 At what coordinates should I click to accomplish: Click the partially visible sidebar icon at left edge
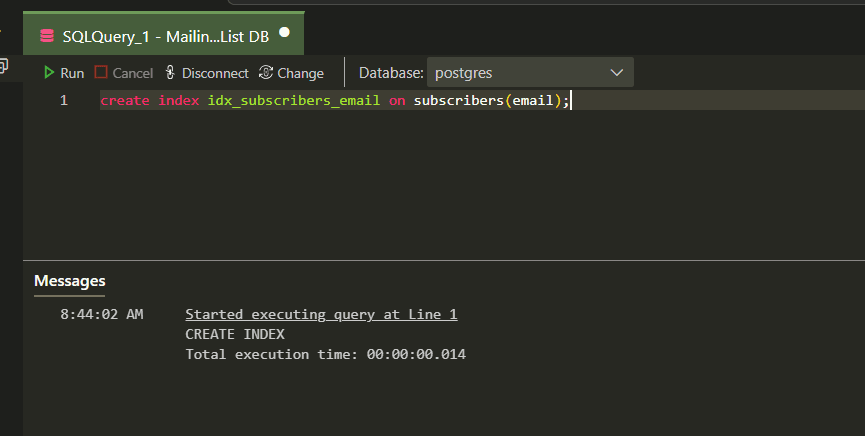tap(4, 66)
